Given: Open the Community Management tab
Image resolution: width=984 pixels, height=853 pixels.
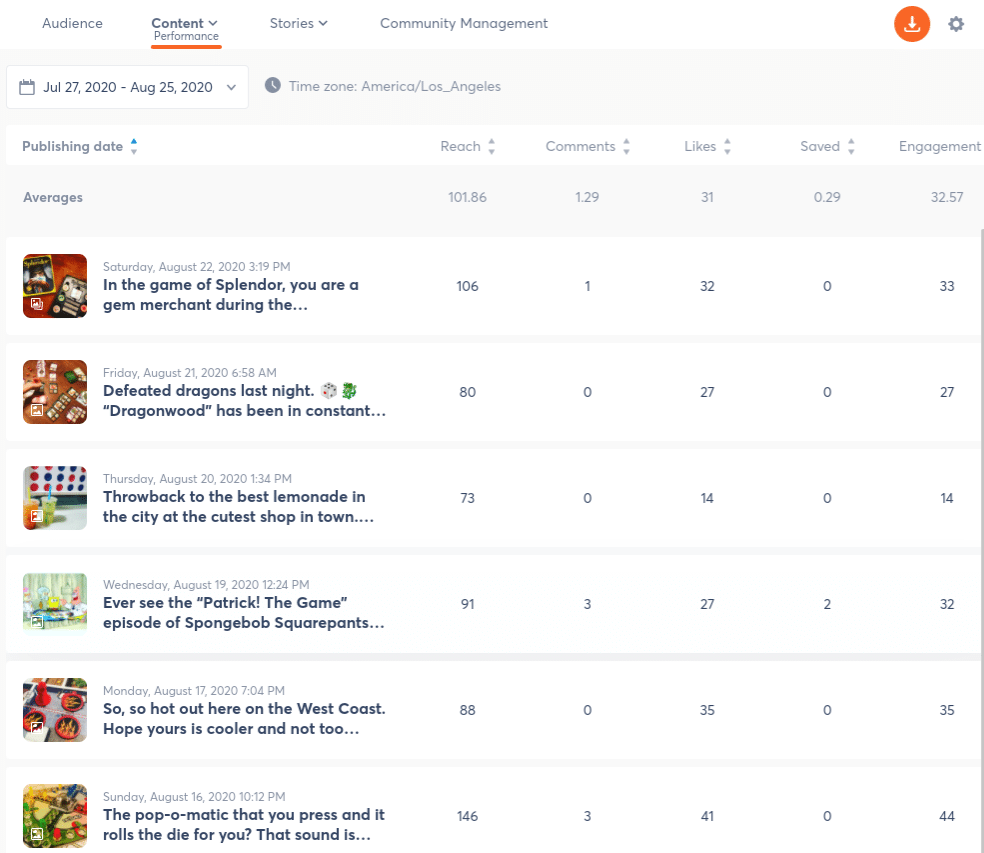Looking at the screenshot, I should coord(463,23).
